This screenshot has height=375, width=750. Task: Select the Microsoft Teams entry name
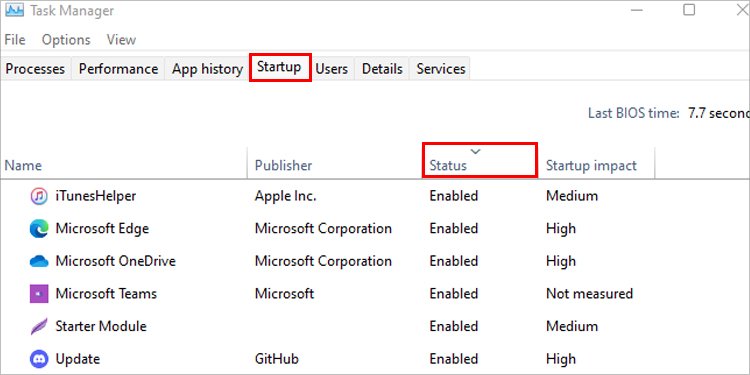pos(106,294)
